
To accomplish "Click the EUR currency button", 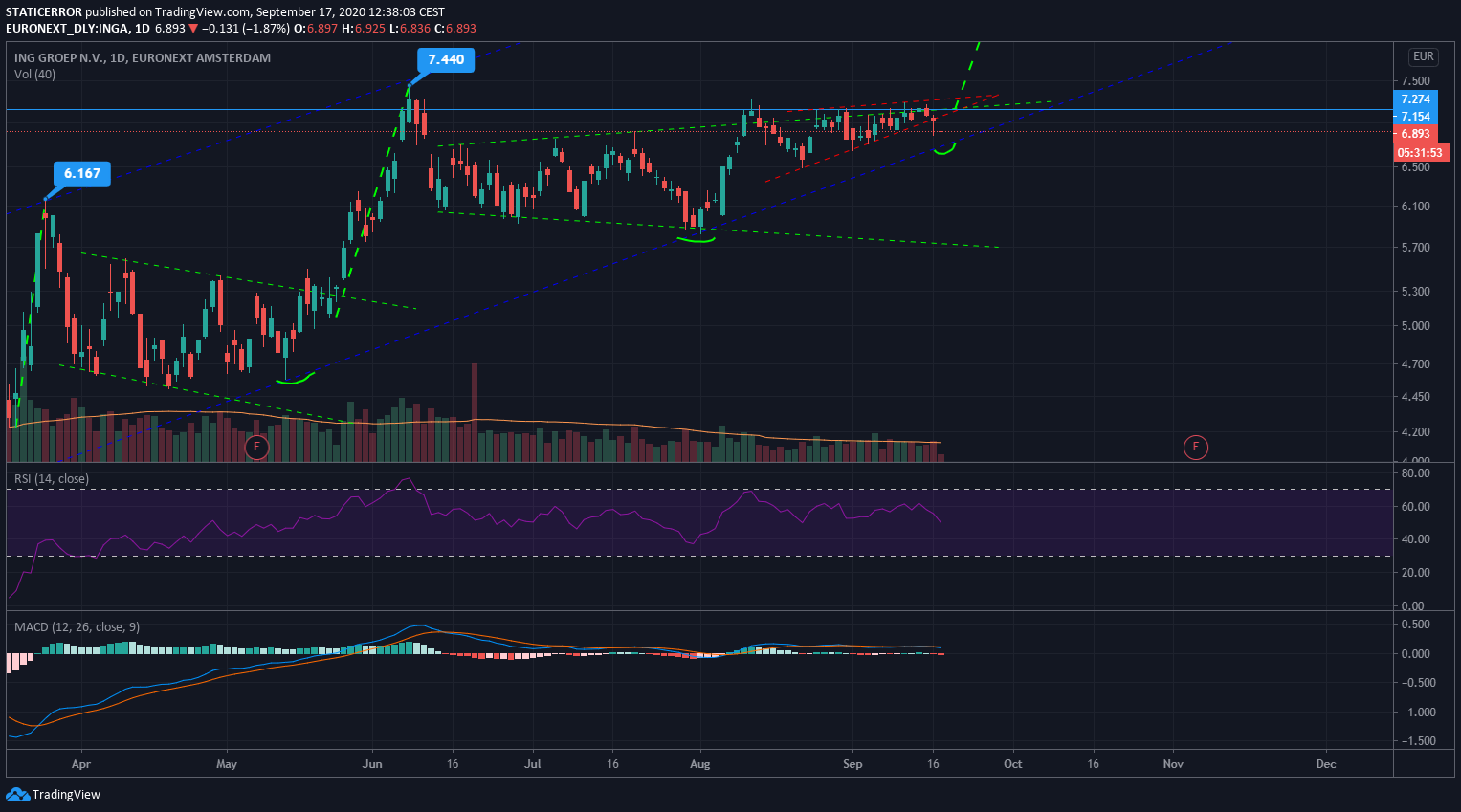I will pos(1423,56).
